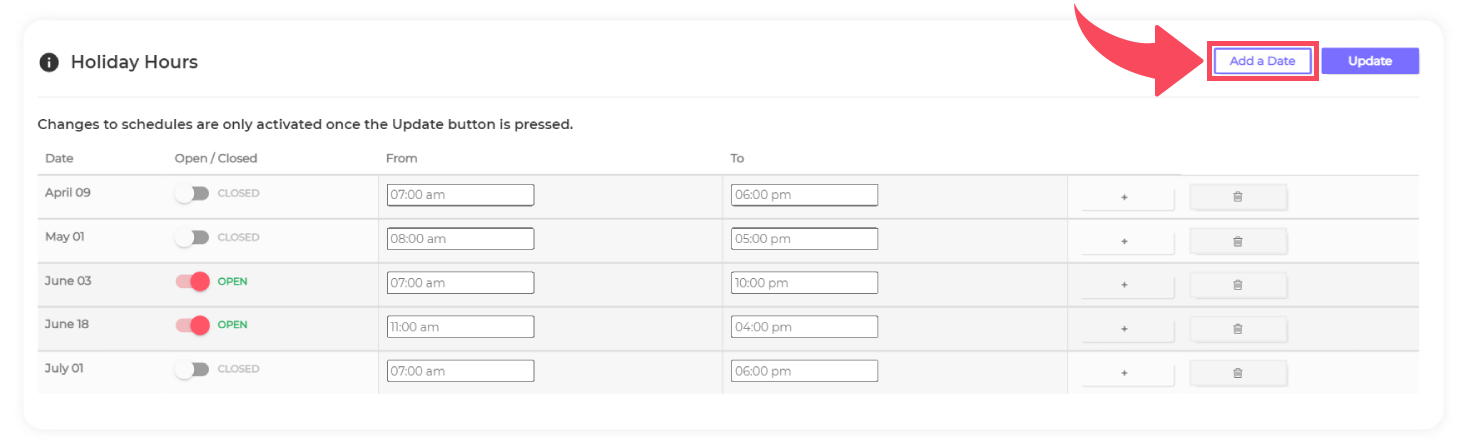Image resolution: width=1464 pixels, height=447 pixels.
Task: Click the Add a Date button
Action: [1262, 61]
